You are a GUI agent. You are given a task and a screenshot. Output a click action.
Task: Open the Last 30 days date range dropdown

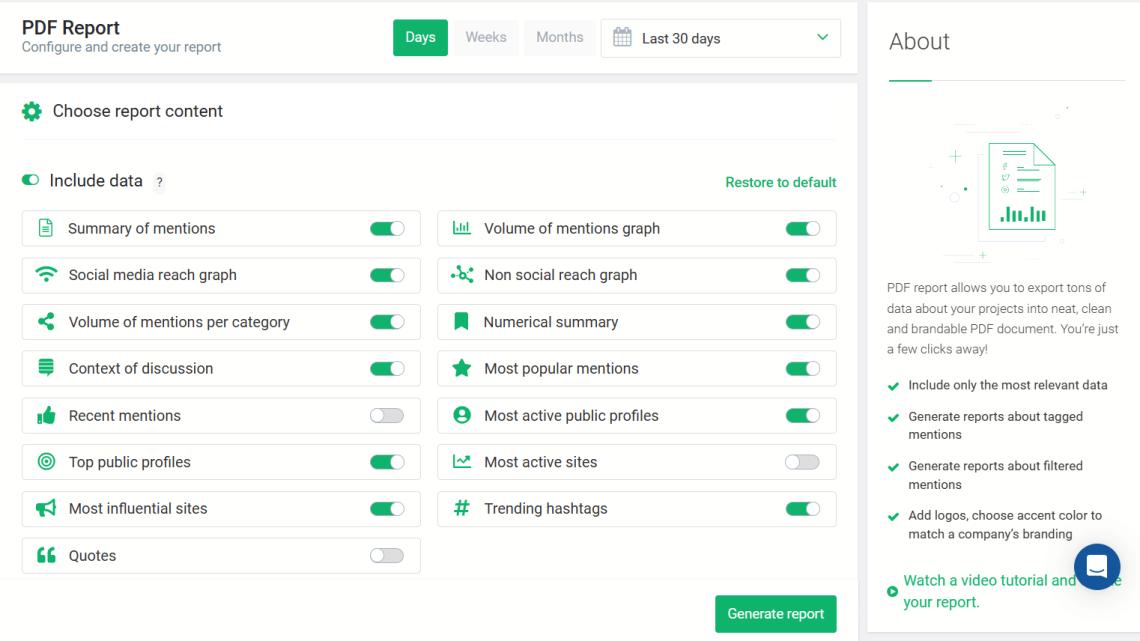[x=720, y=38]
